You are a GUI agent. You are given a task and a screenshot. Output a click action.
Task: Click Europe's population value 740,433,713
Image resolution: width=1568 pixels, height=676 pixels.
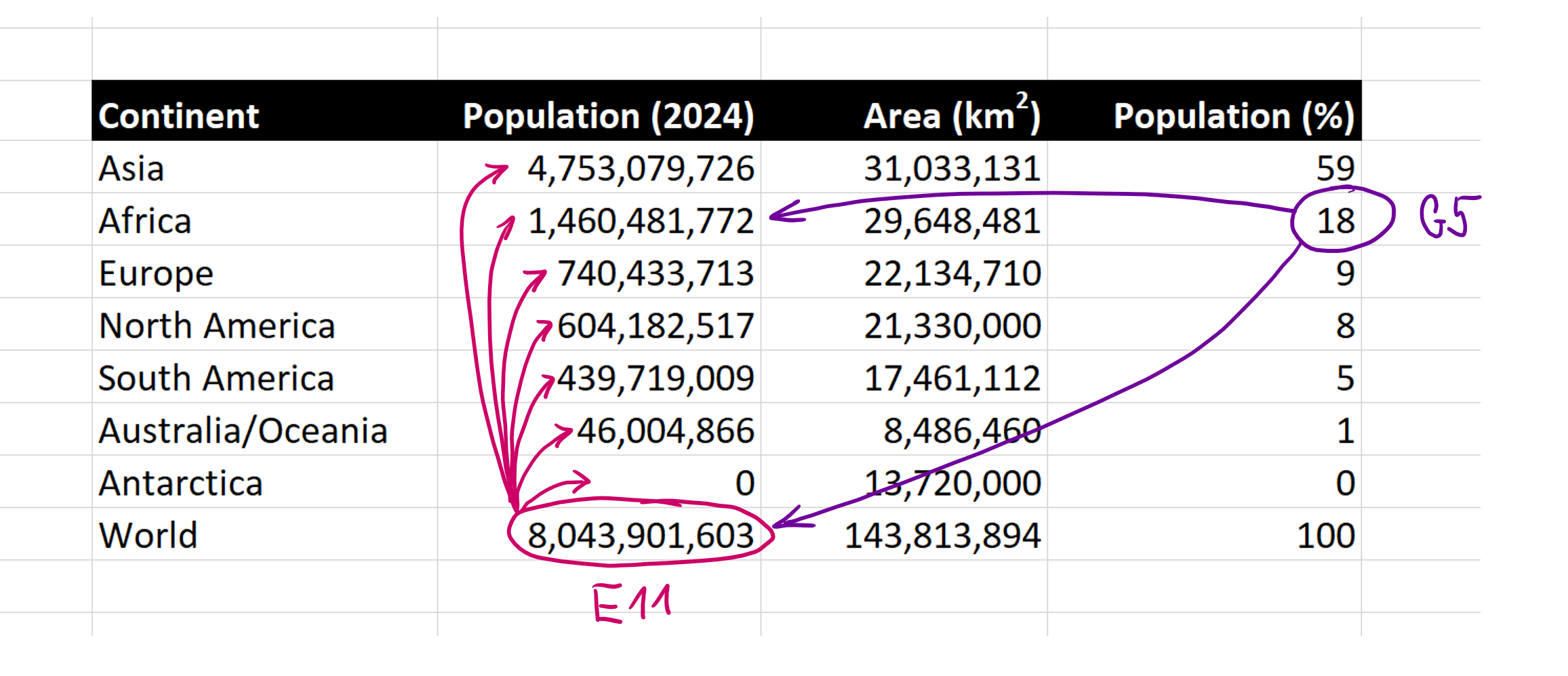[x=655, y=273]
